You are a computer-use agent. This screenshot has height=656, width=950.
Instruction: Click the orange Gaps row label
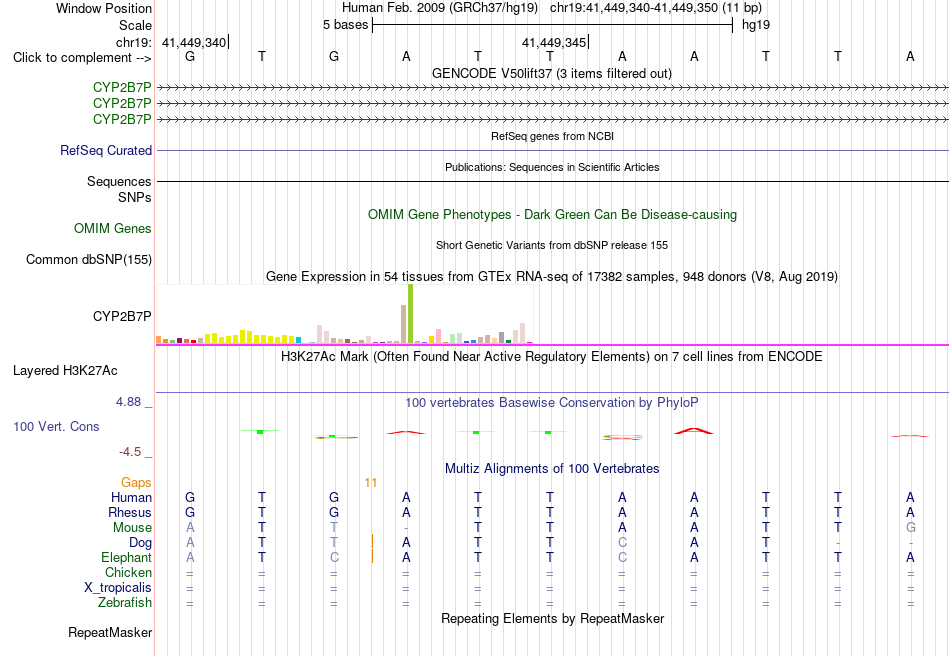136,482
